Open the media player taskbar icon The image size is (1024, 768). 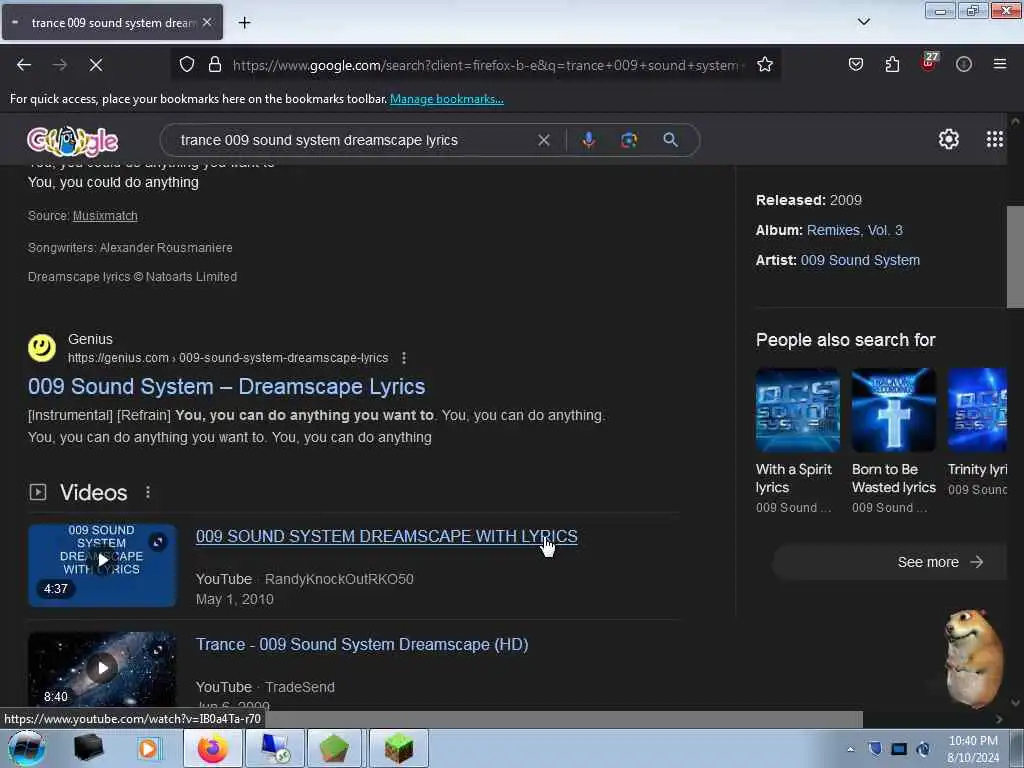pos(148,748)
